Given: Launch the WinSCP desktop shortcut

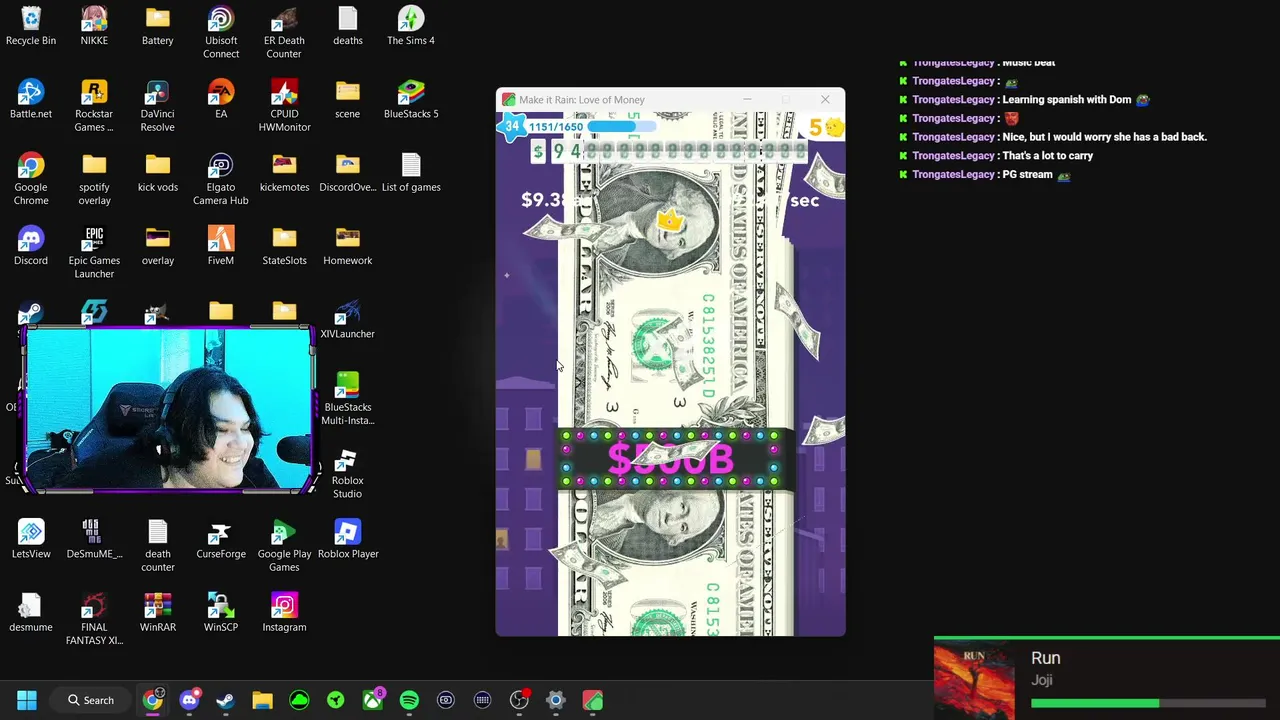Looking at the screenshot, I should pos(221,613).
